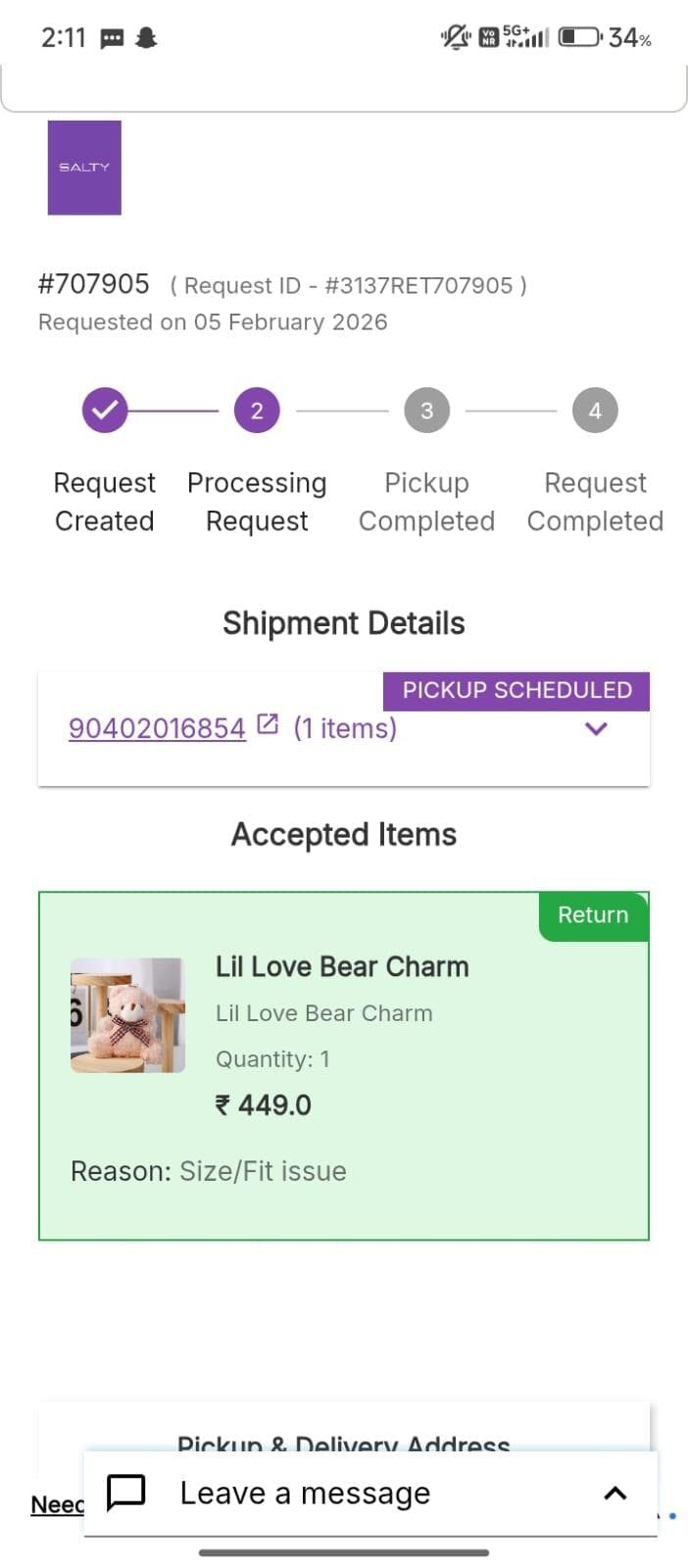
Task: Tap the purple SALTY brand logo
Action: click(x=84, y=168)
